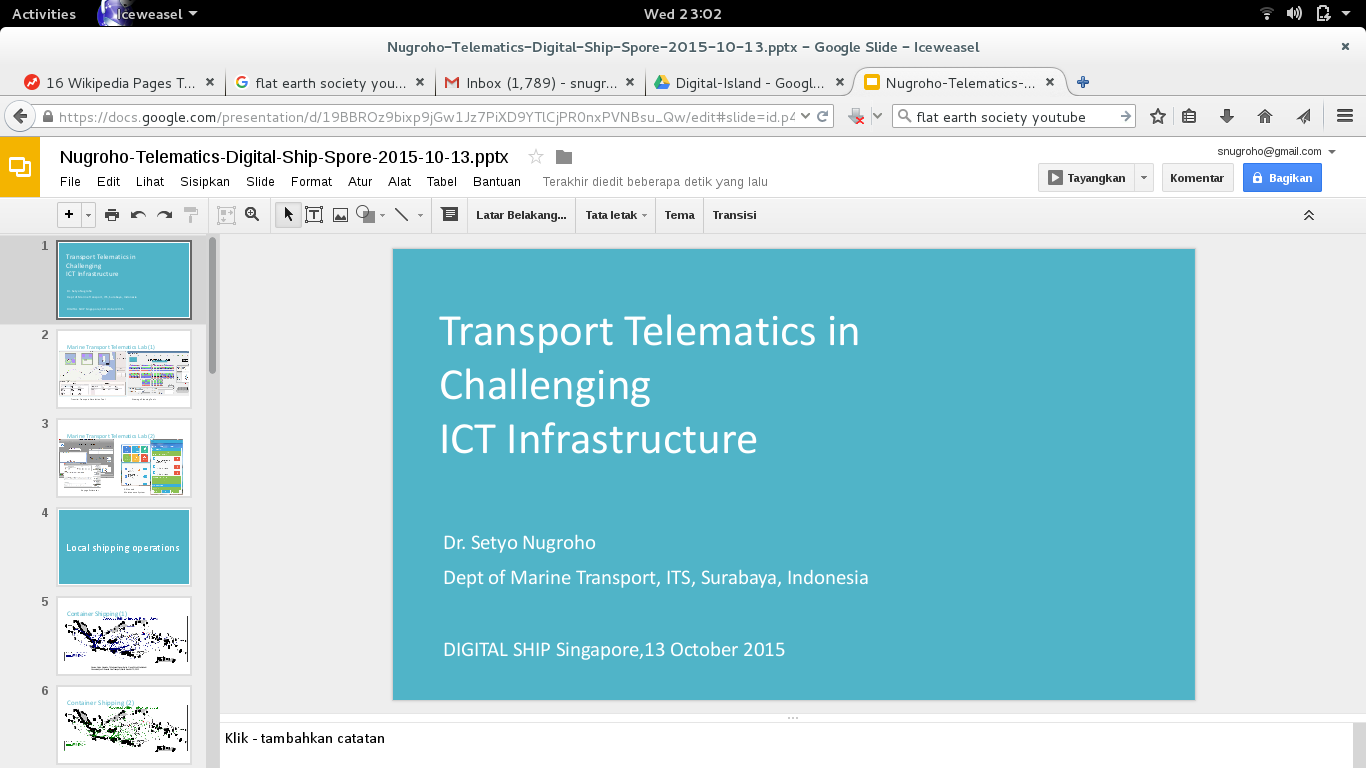The height and width of the screenshot is (768, 1366).
Task: Open the shape tool dropdown arrow
Action: tap(381, 216)
